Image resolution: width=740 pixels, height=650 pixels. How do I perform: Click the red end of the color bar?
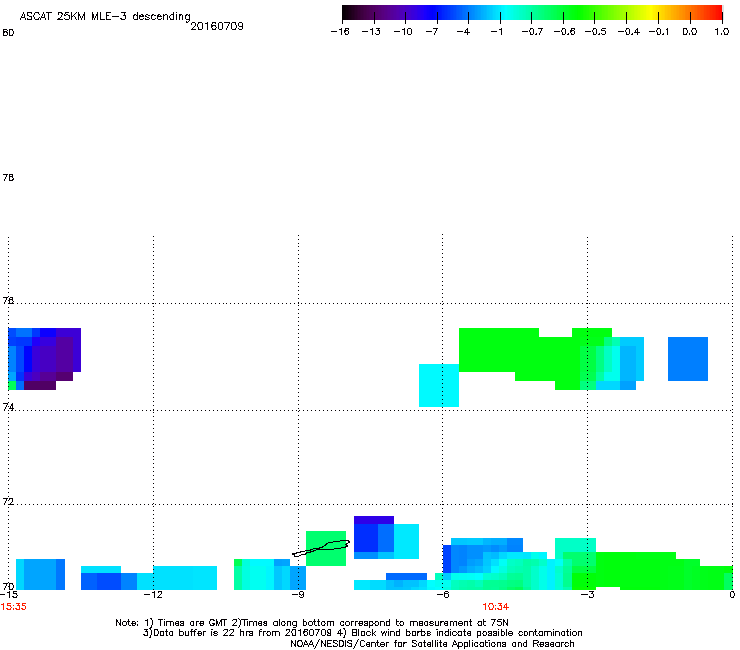pyautogui.click(x=716, y=13)
